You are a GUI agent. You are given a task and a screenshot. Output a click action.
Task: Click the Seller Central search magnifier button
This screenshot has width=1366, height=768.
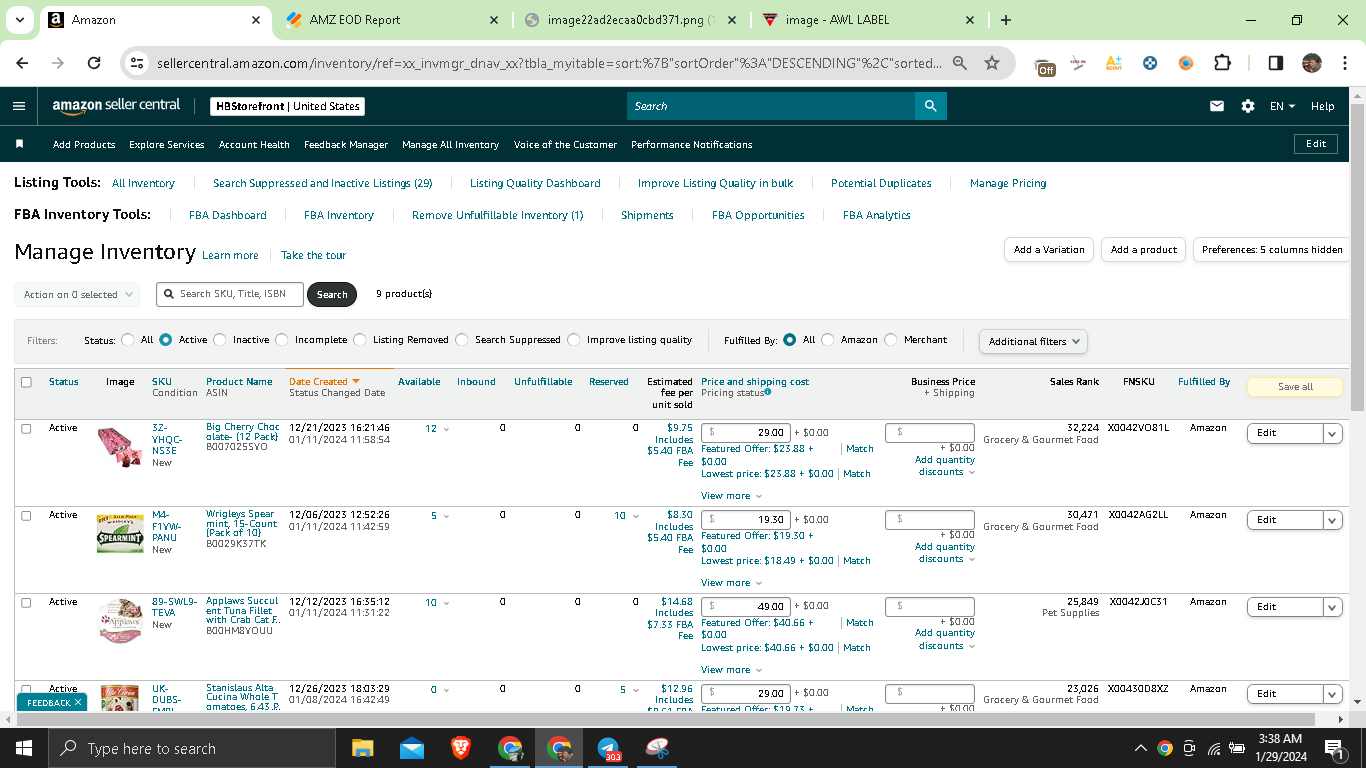point(930,106)
